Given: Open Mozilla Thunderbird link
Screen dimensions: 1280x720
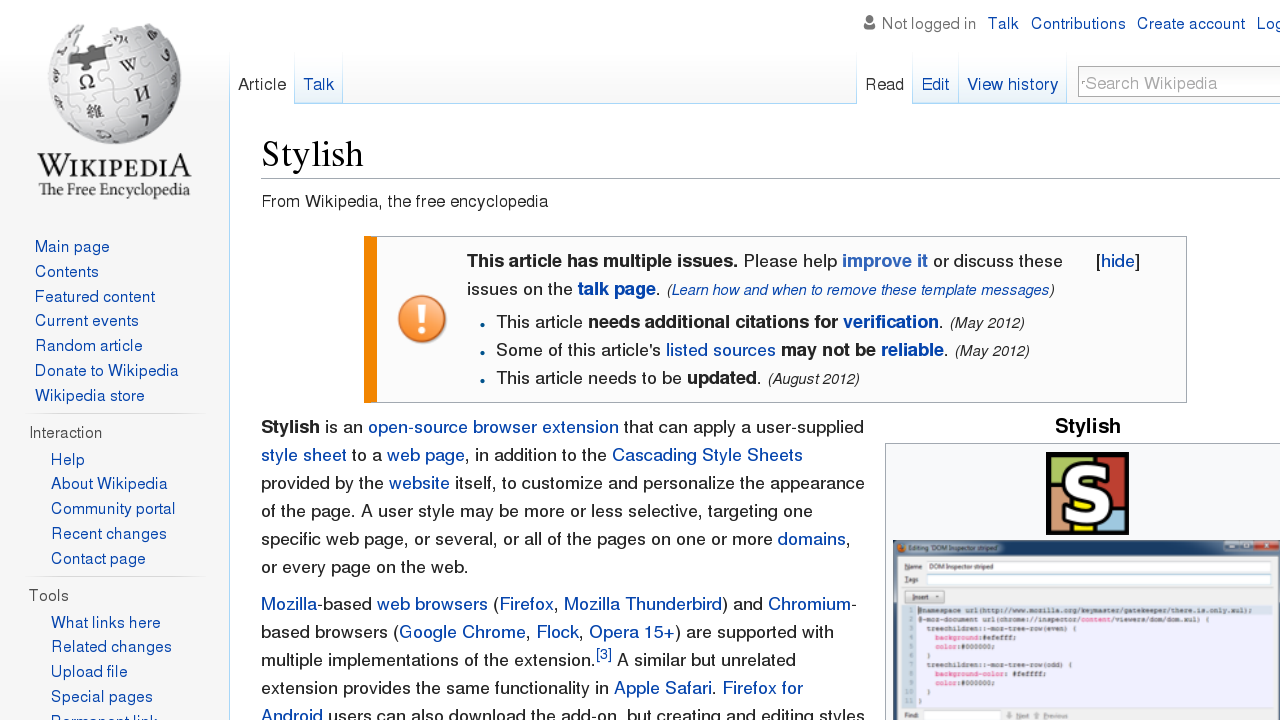Looking at the screenshot, I should point(643,604).
